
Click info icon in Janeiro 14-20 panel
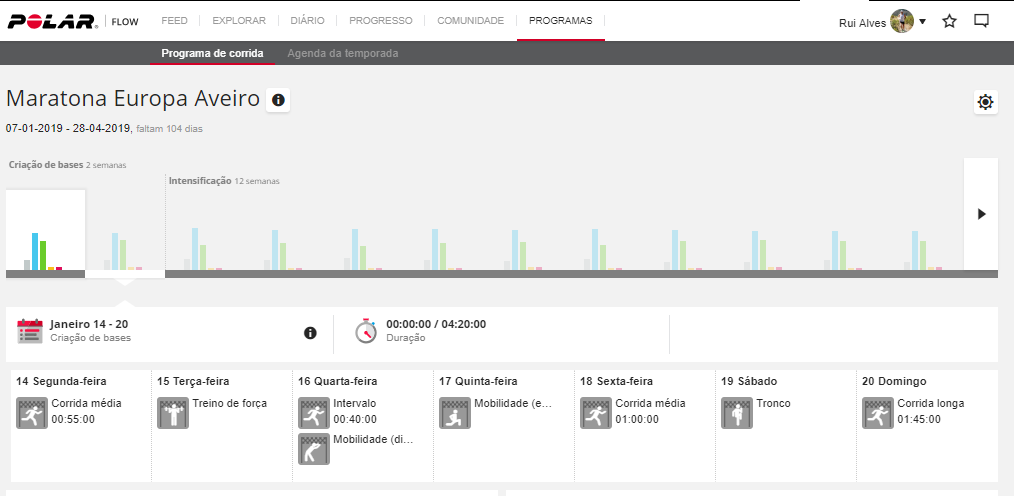click(x=310, y=333)
